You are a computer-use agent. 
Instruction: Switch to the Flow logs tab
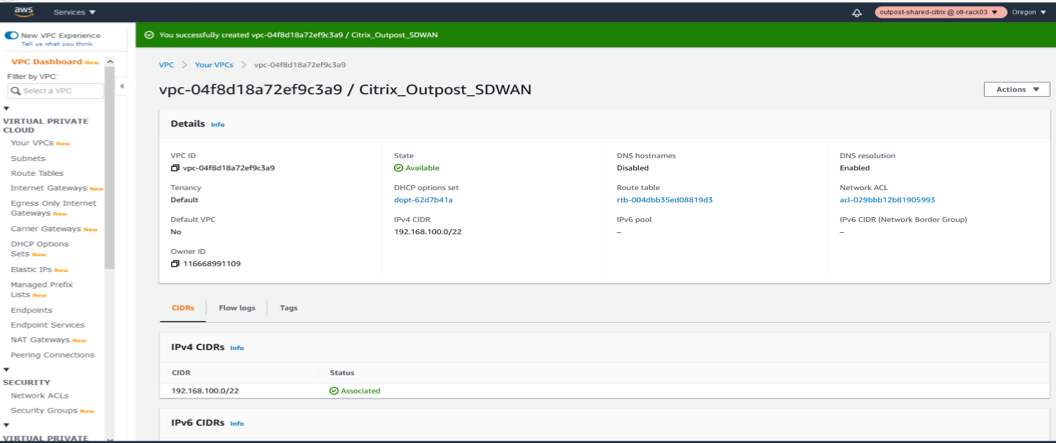237,308
